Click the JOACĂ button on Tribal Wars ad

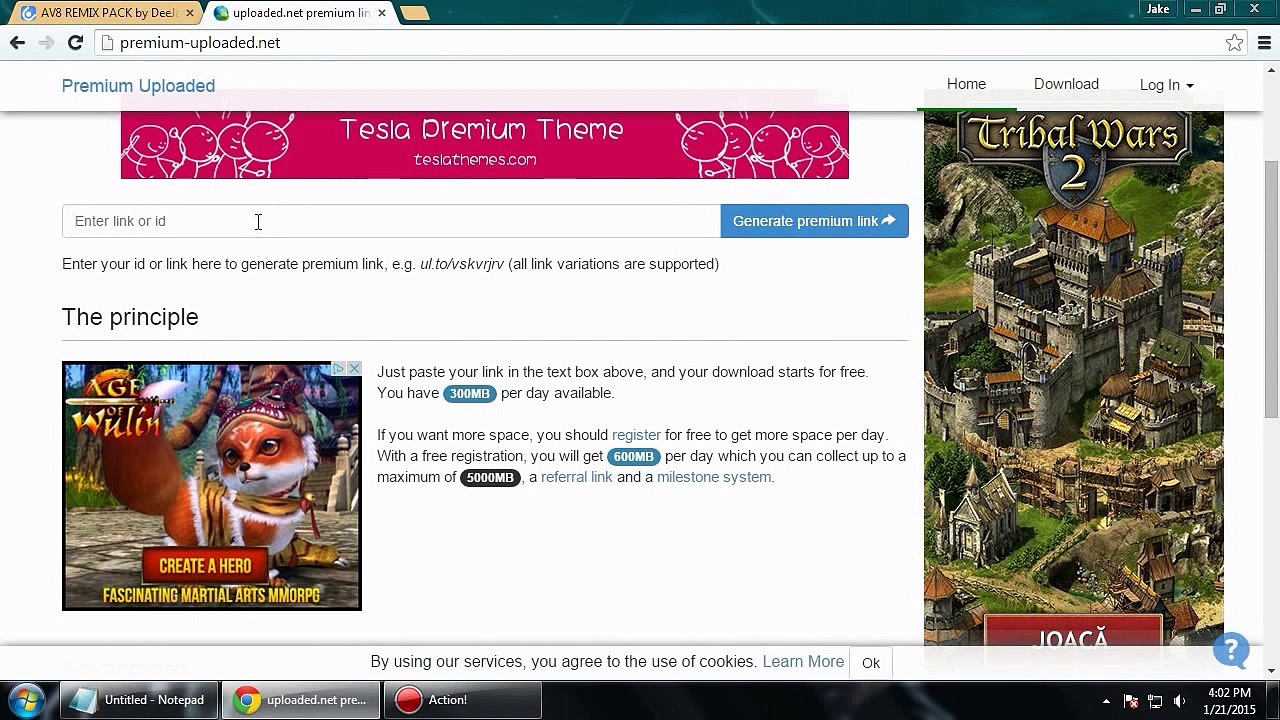[x=1074, y=640]
